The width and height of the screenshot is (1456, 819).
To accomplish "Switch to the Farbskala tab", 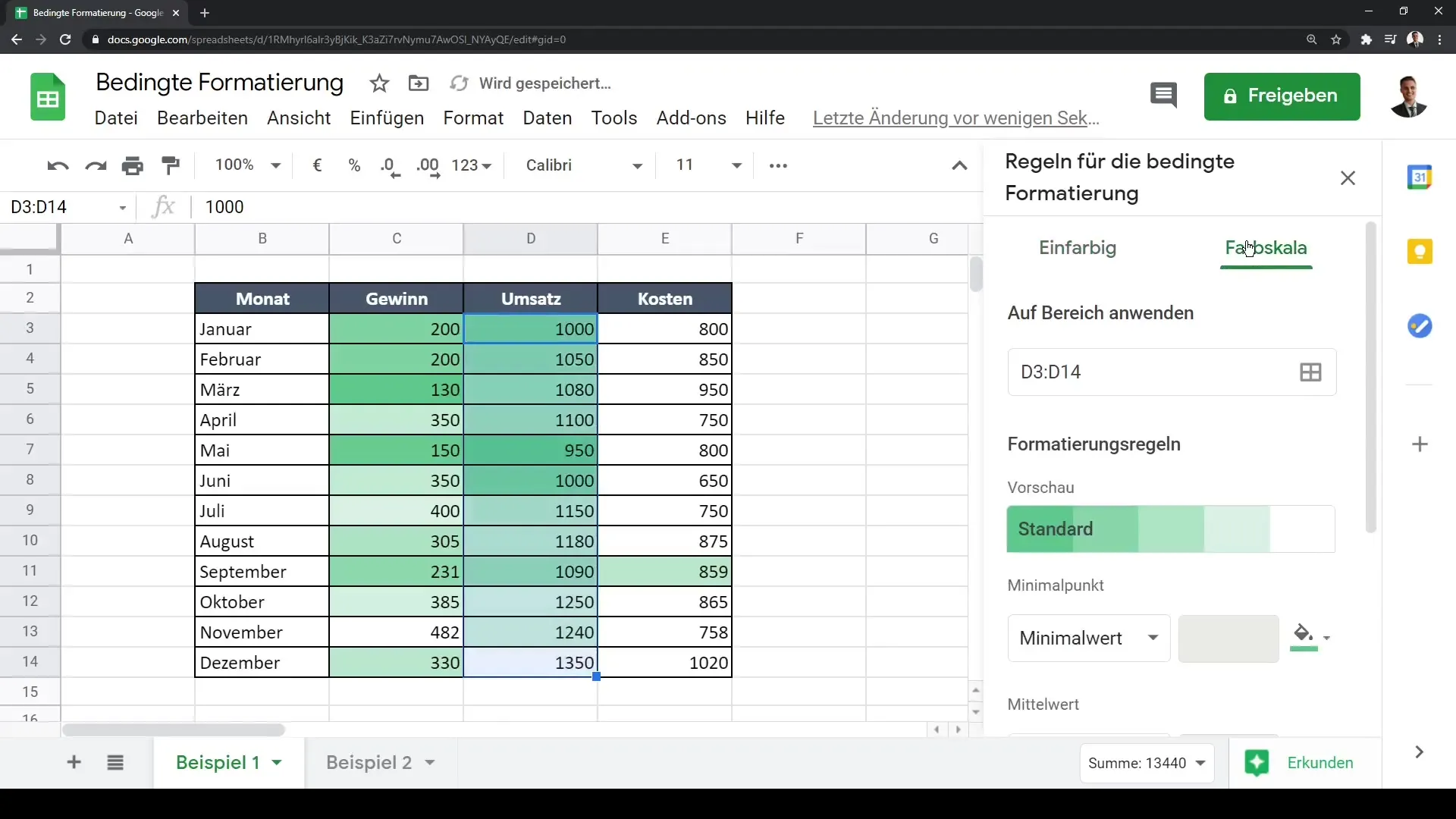I will click(1266, 248).
